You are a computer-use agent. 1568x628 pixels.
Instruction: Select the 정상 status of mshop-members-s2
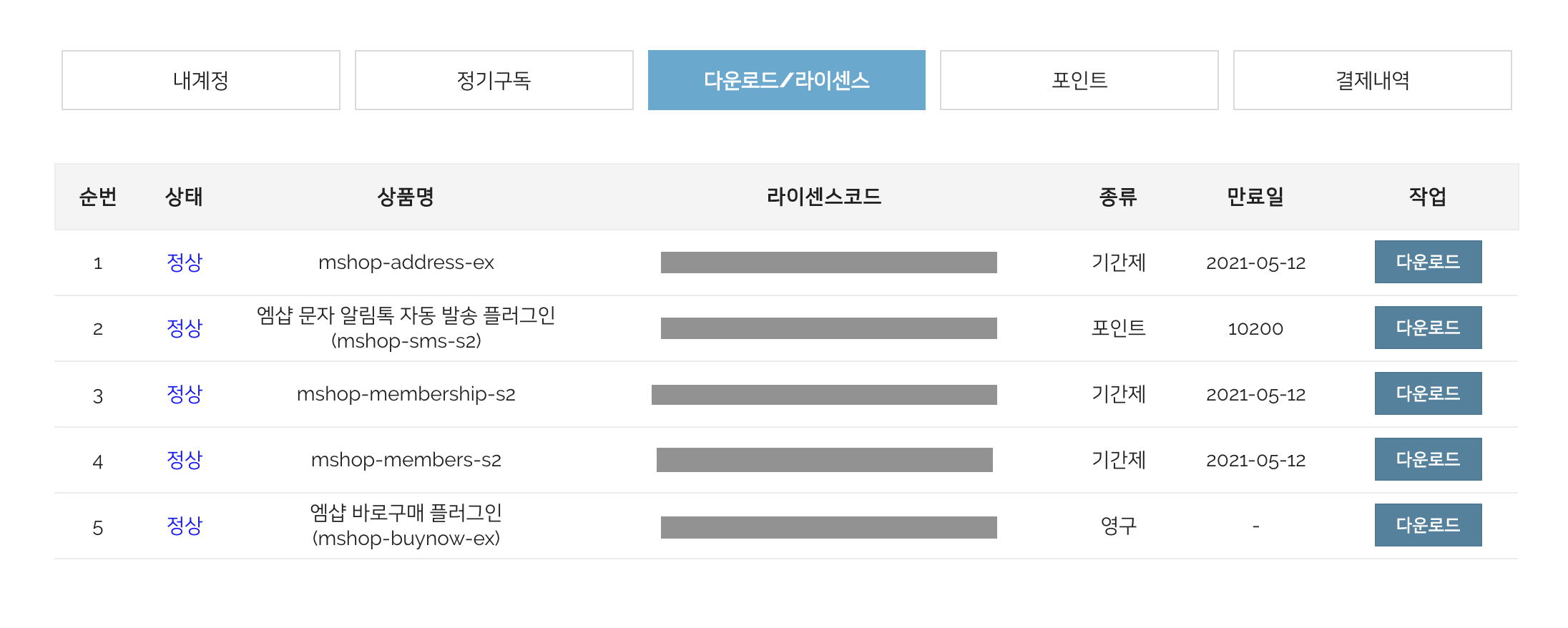185,460
